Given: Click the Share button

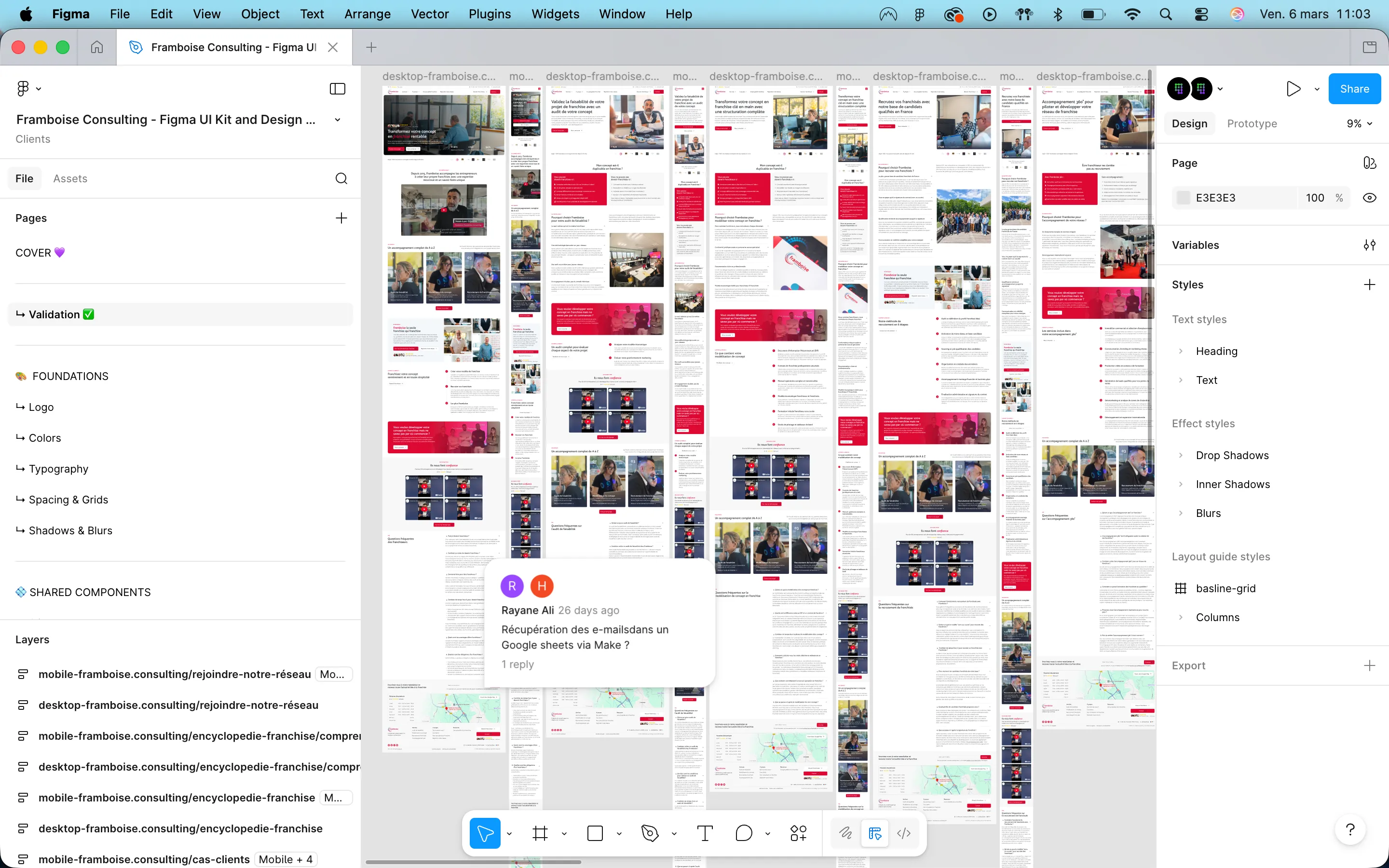Looking at the screenshot, I should (1354, 88).
